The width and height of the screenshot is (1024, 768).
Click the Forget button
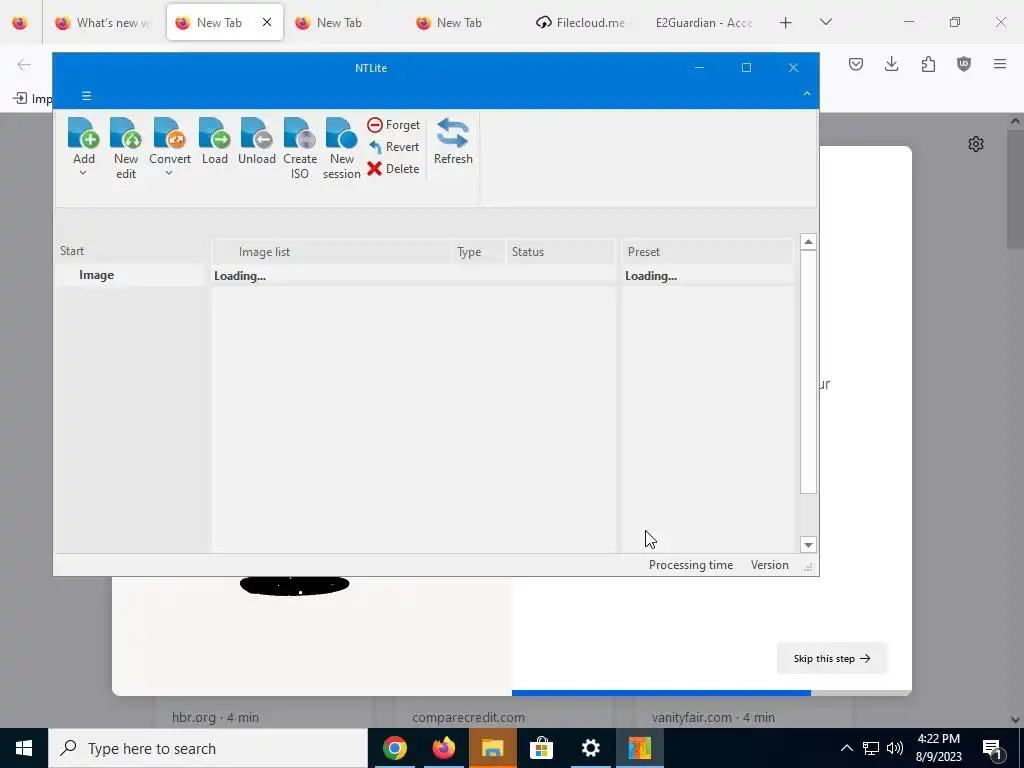click(x=393, y=125)
